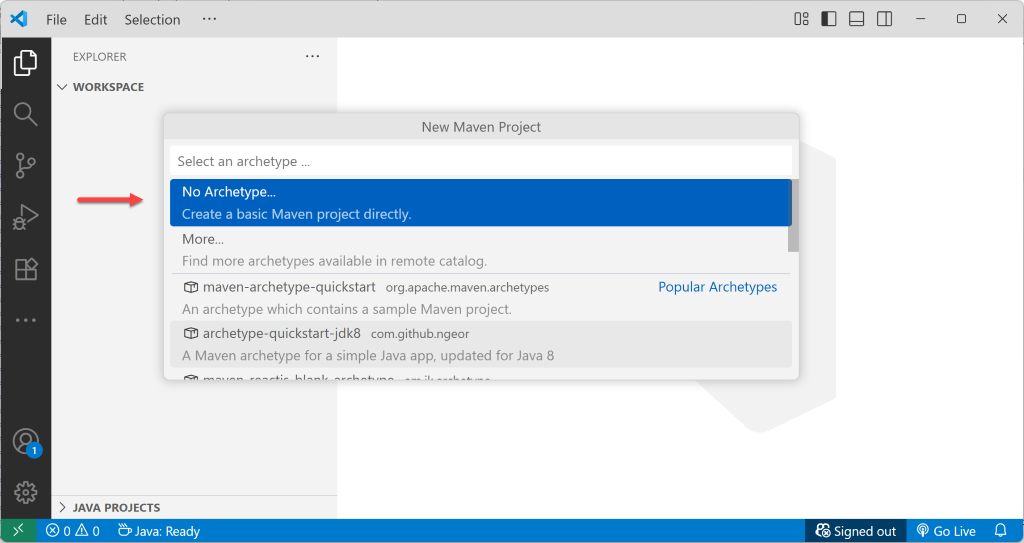The image size is (1024, 543).
Task: Open Explorer views and more actions menu
Action: (x=312, y=57)
